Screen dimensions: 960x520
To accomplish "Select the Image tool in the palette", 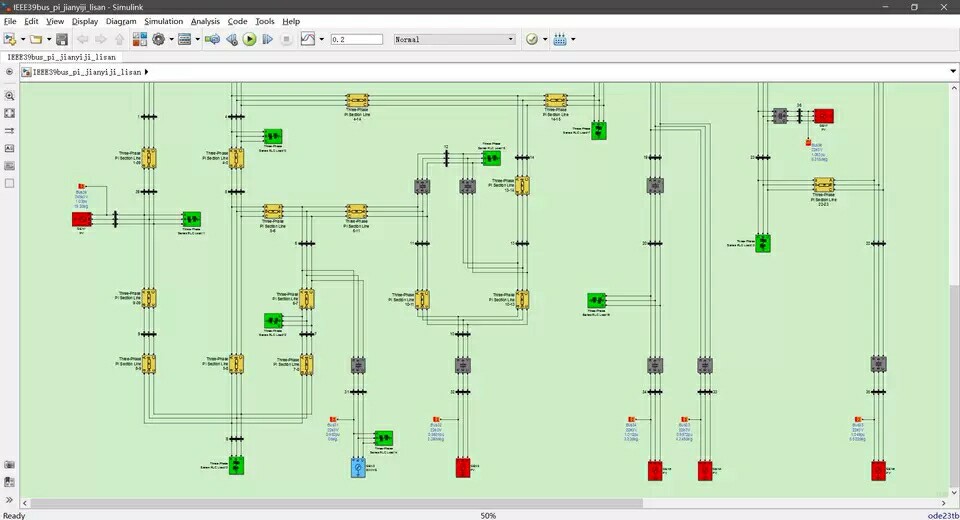I will point(9,165).
